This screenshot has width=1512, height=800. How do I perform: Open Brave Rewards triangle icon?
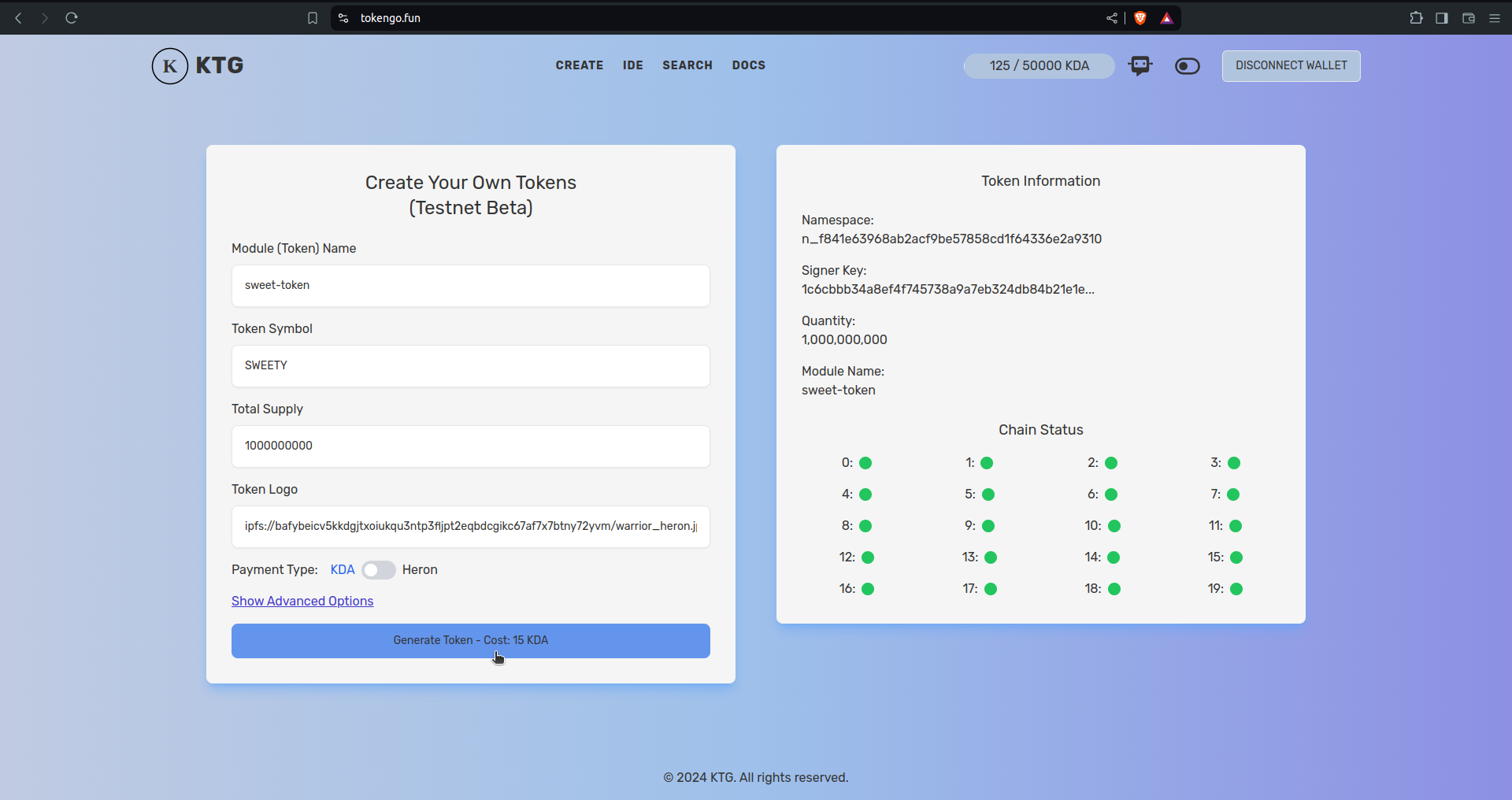[1167, 18]
